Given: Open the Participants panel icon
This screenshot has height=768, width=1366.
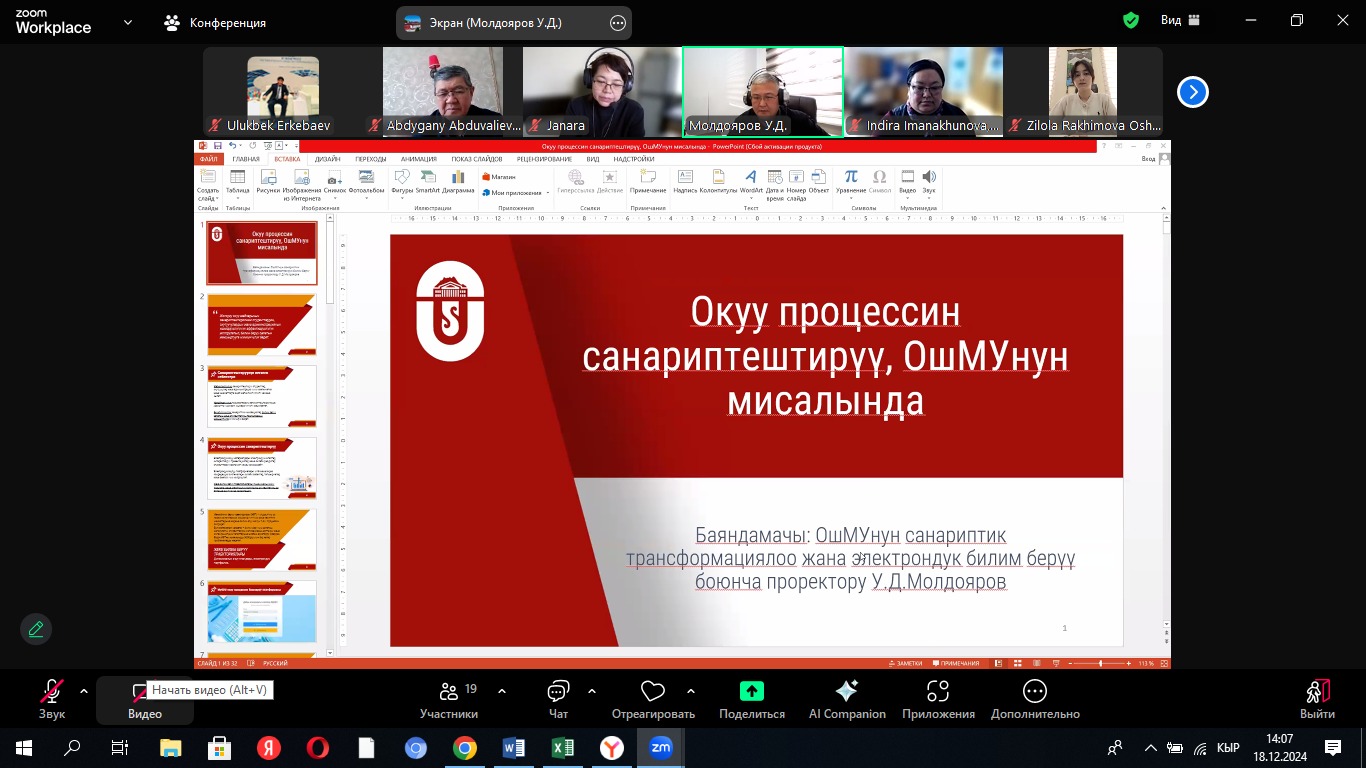Looking at the screenshot, I should [448, 692].
